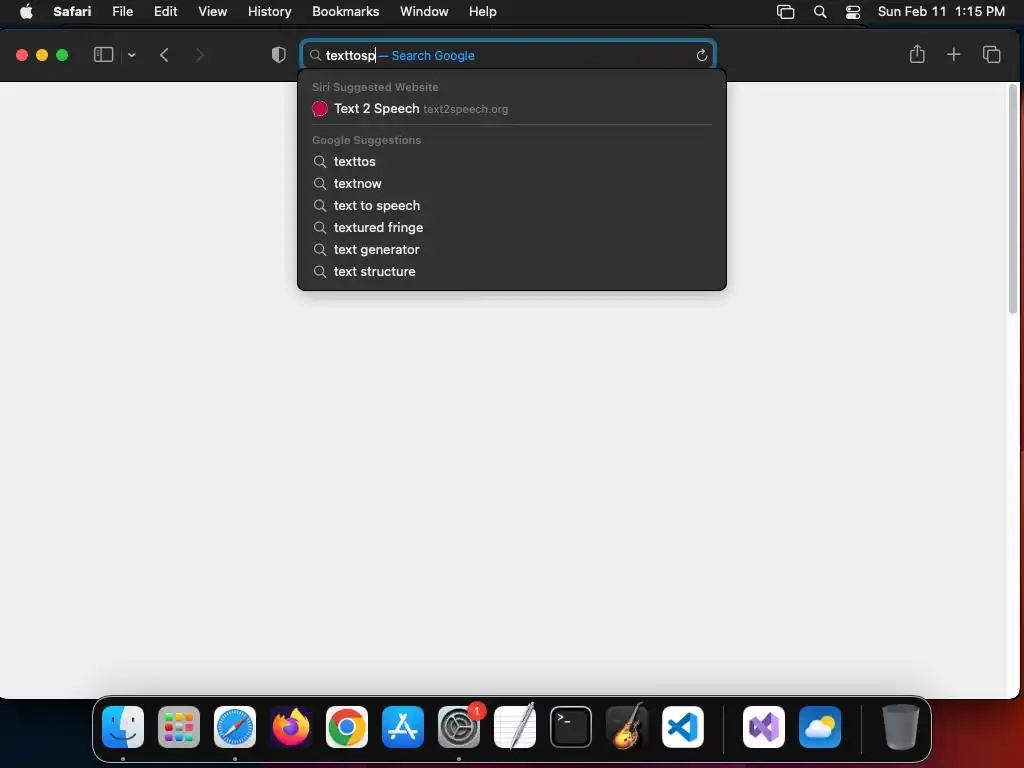Open the Share button in Safari toolbar
The height and width of the screenshot is (768, 1024).
(x=917, y=54)
